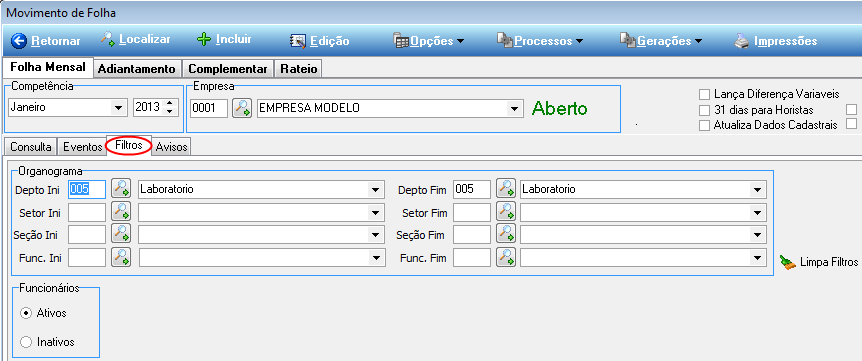Click the Impressões button label

tap(786, 41)
